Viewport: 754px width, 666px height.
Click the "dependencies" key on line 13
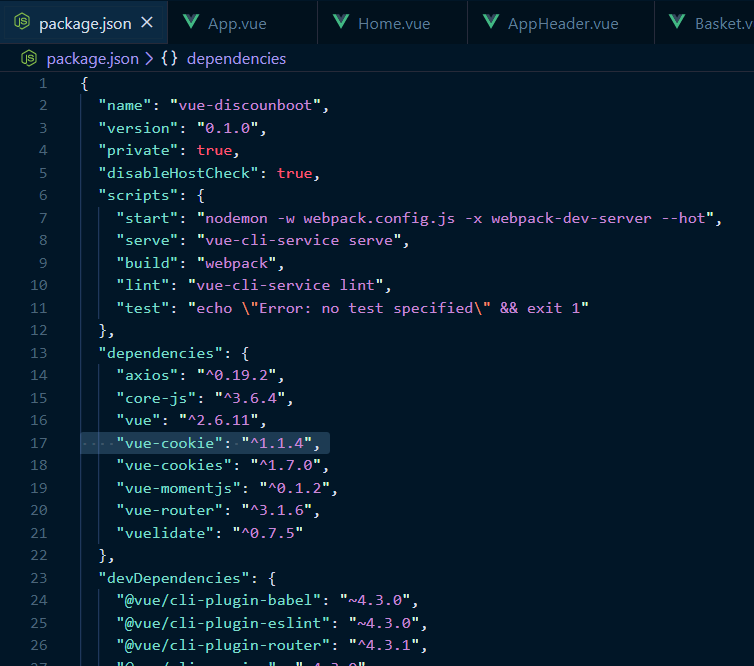pos(161,353)
